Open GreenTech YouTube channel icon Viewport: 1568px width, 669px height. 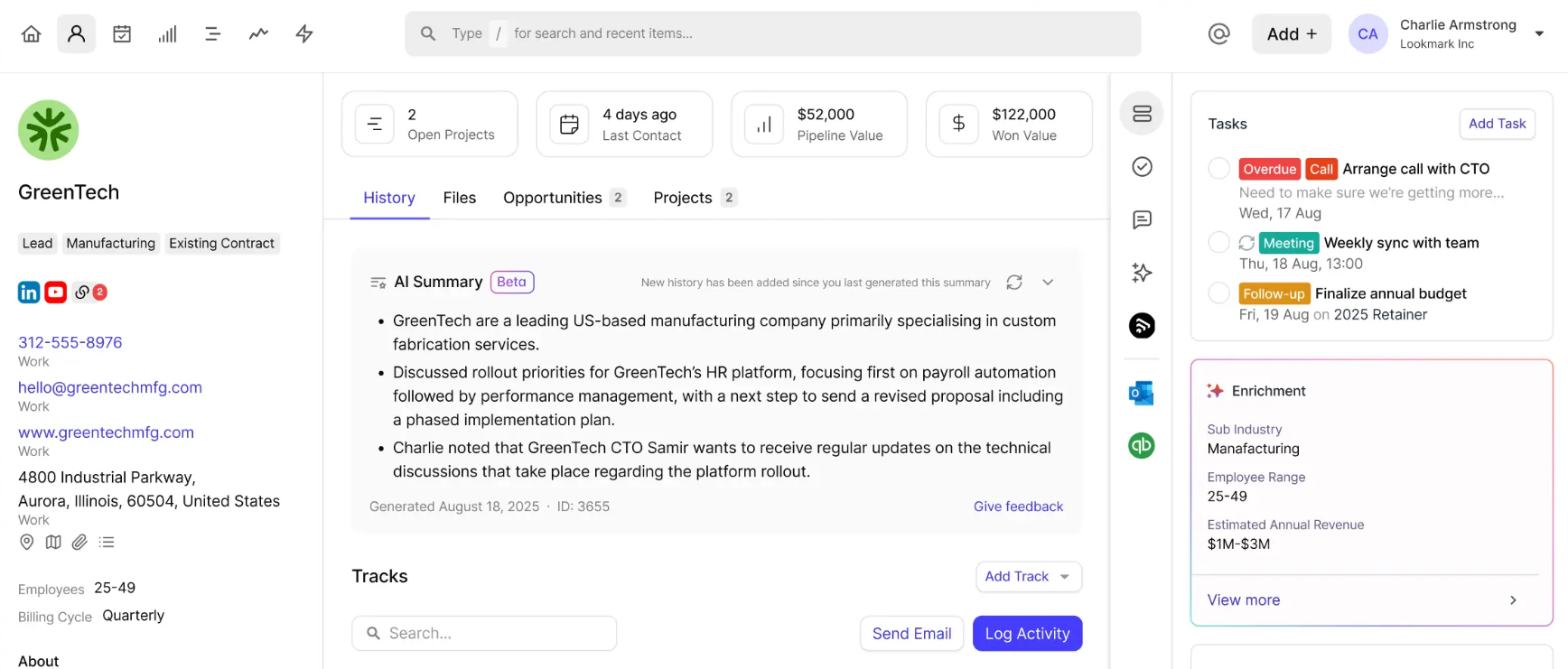pyautogui.click(x=56, y=292)
